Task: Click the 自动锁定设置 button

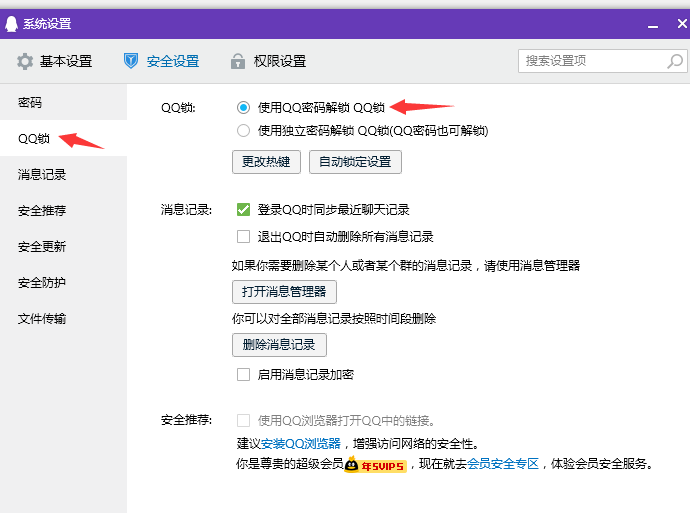Action: [355, 162]
